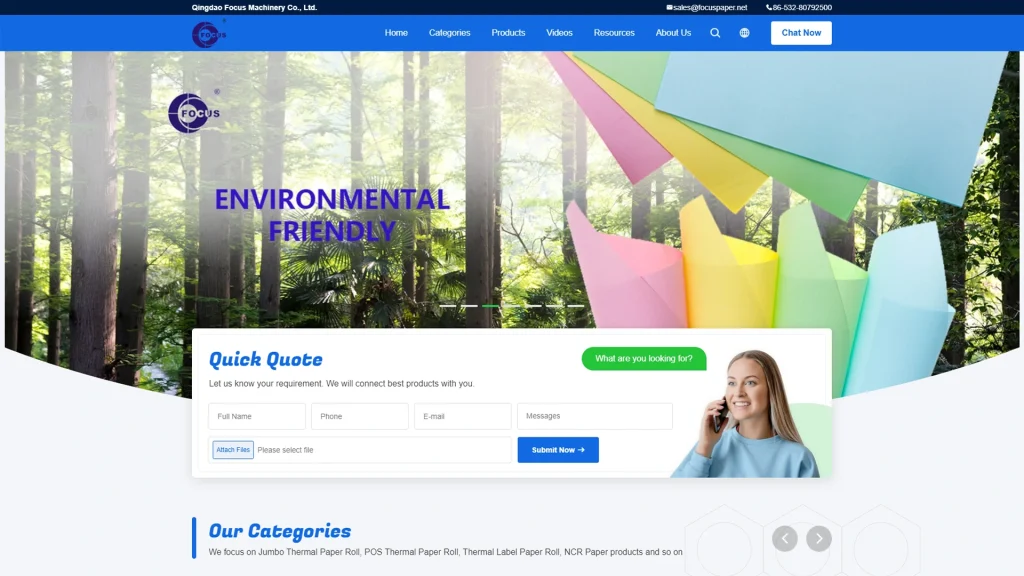
Task: Click the Focus logo in navigation bar
Action: [209, 35]
